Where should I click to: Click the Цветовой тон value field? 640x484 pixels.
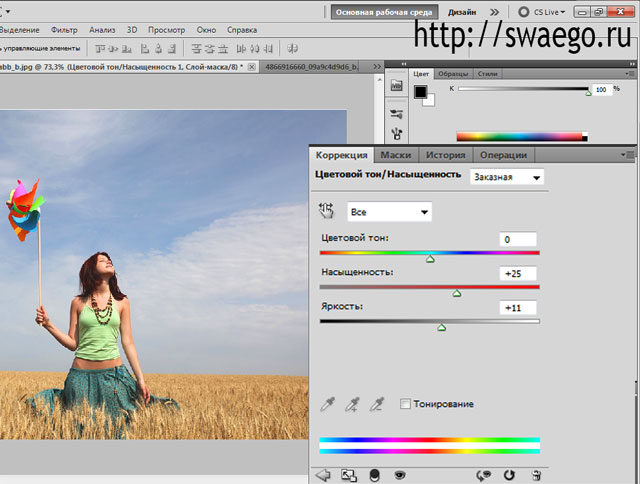pos(518,240)
